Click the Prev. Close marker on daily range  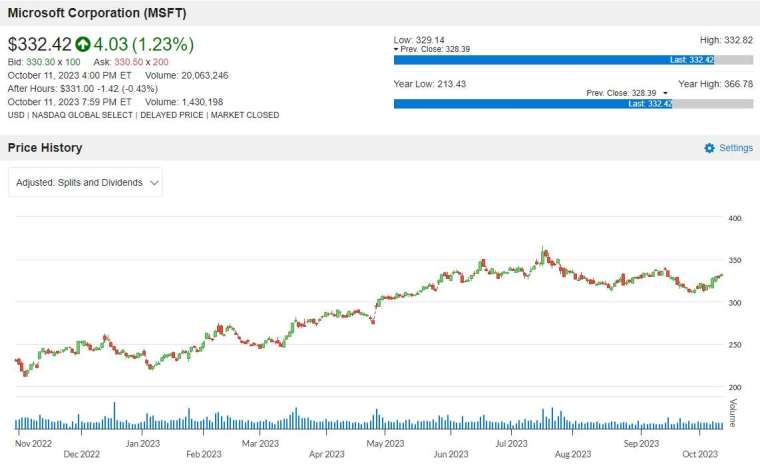(x=396, y=49)
